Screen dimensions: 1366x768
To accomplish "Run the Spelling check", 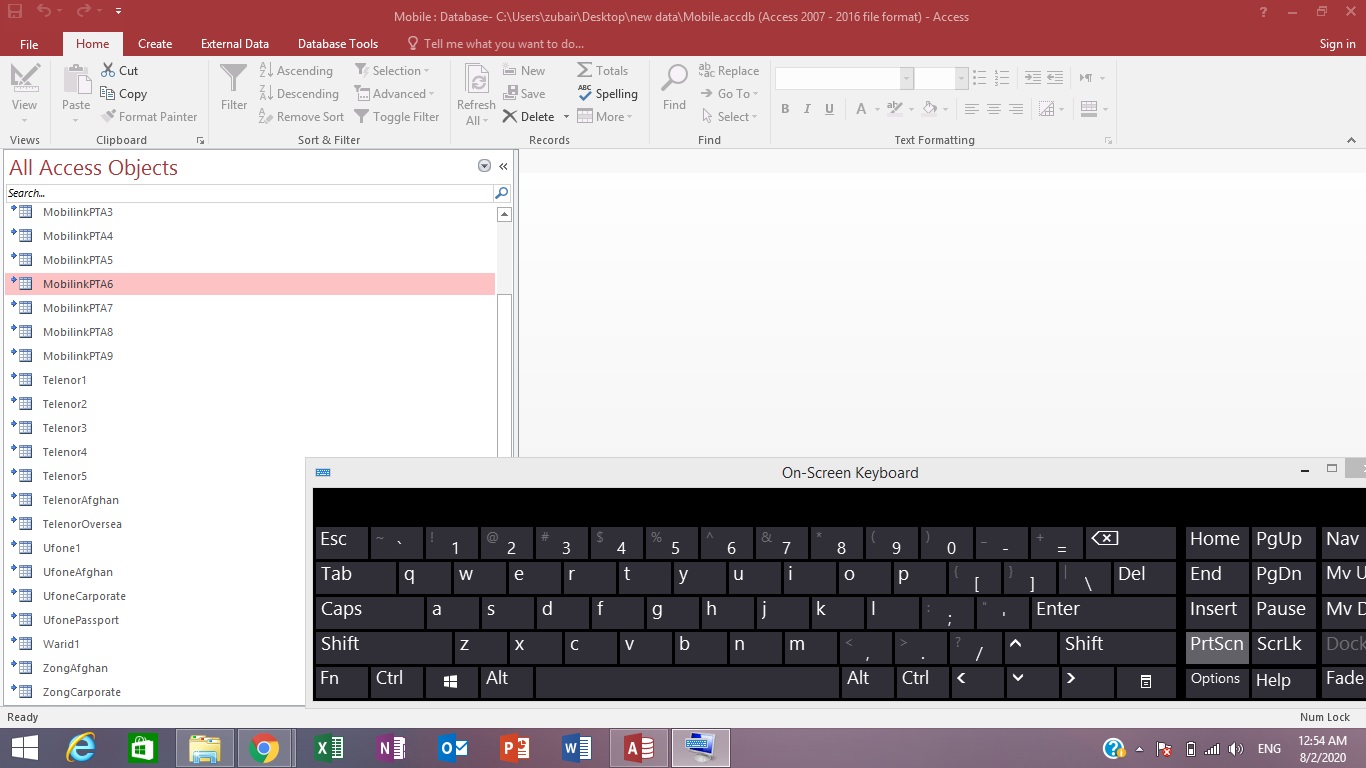I will (x=608, y=93).
